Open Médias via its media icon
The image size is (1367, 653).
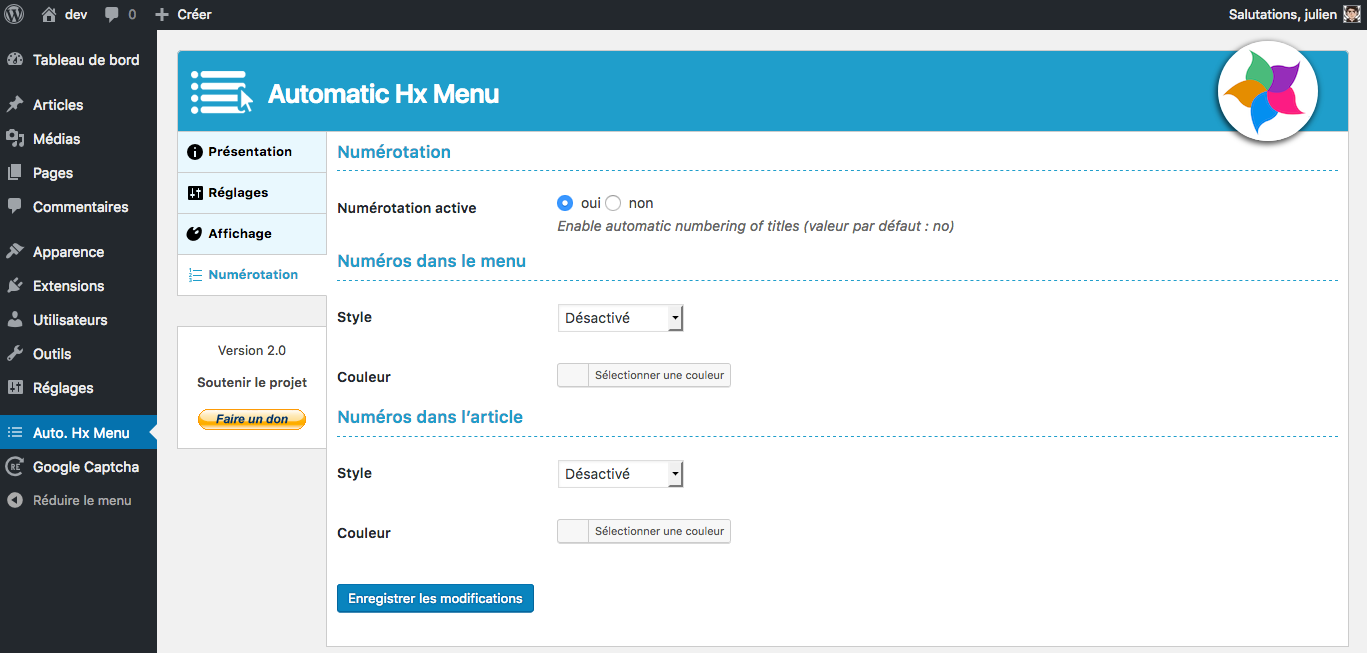click(x=15, y=139)
